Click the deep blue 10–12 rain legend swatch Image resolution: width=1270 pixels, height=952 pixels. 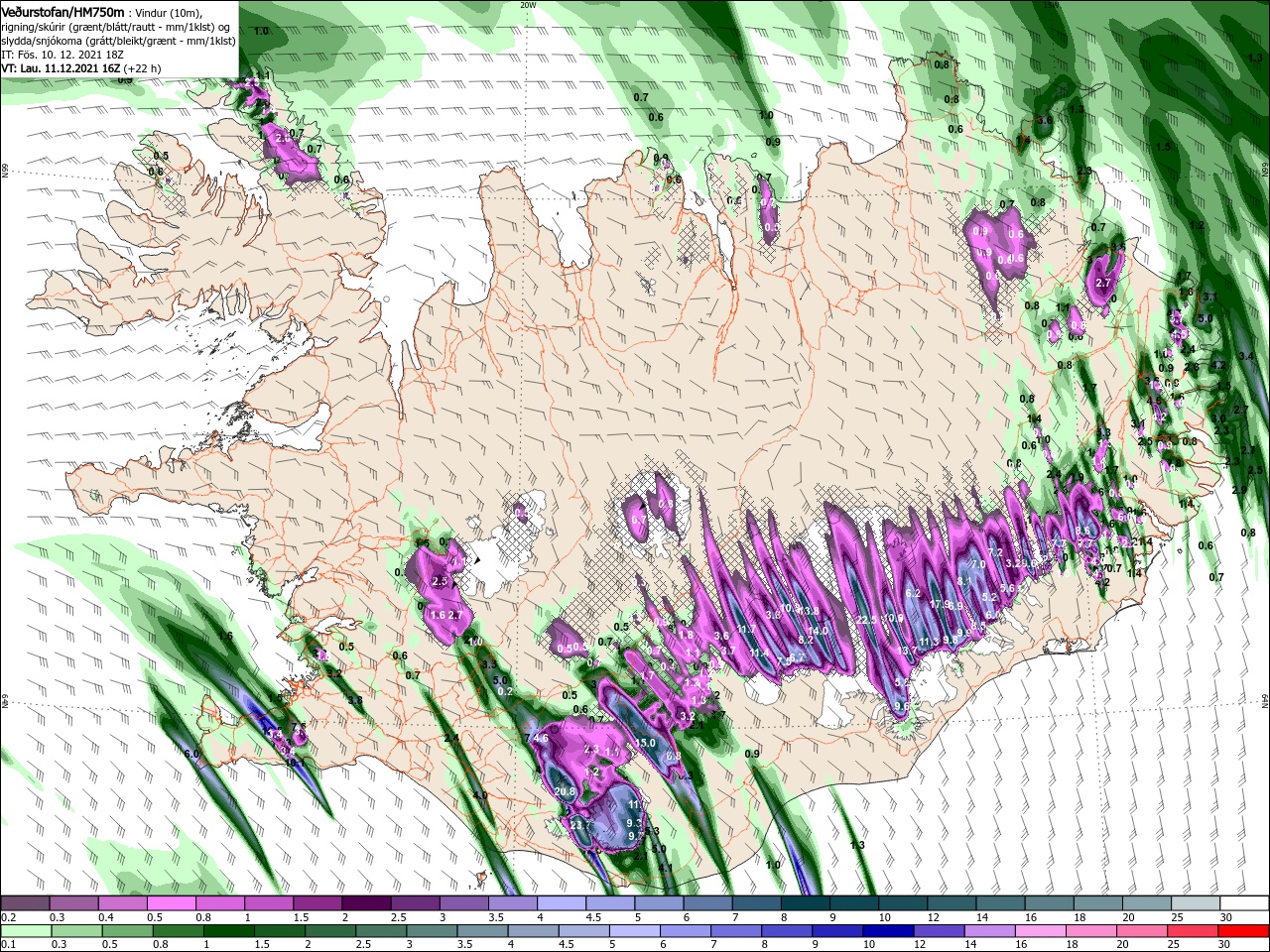click(x=888, y=931)
